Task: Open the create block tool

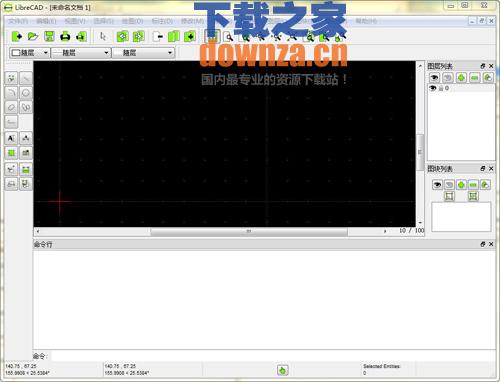Action: (11, 184)
